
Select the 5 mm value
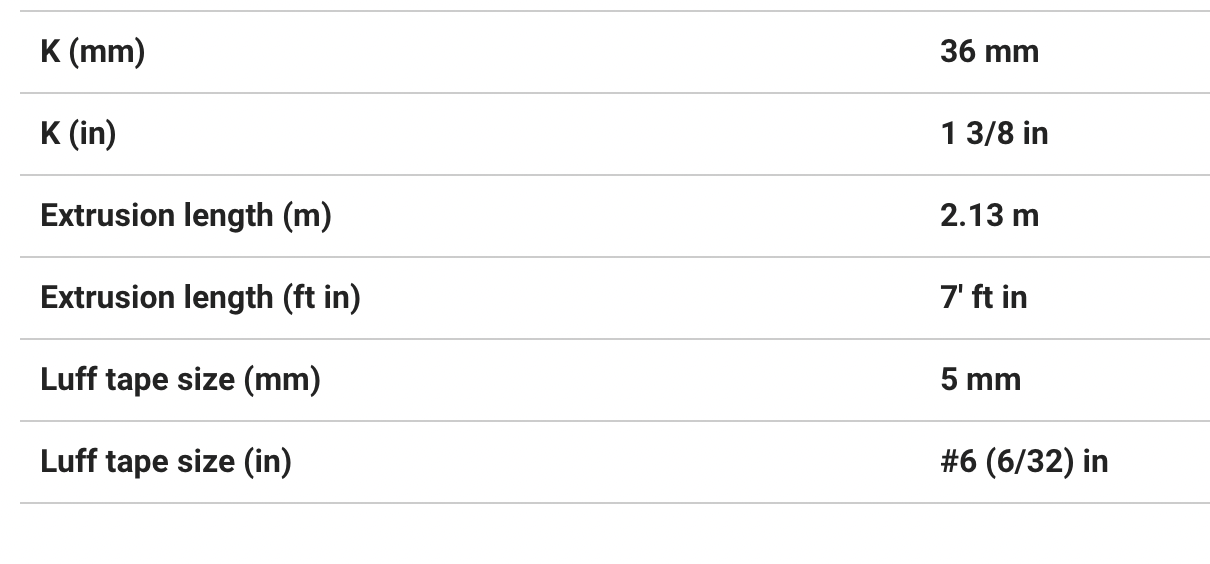coord(980,380)
